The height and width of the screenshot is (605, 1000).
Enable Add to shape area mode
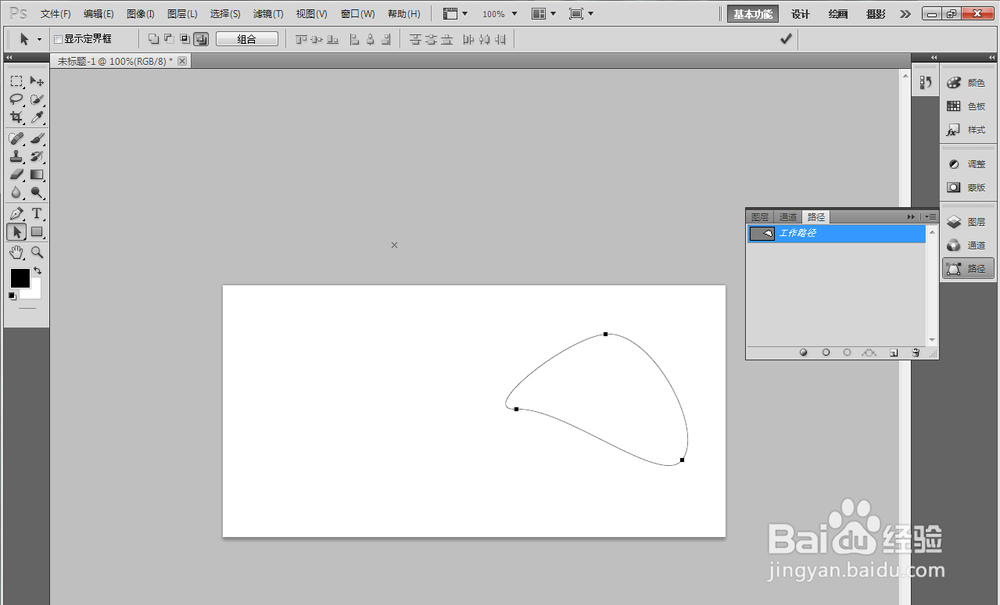click(x=153, y=39)
